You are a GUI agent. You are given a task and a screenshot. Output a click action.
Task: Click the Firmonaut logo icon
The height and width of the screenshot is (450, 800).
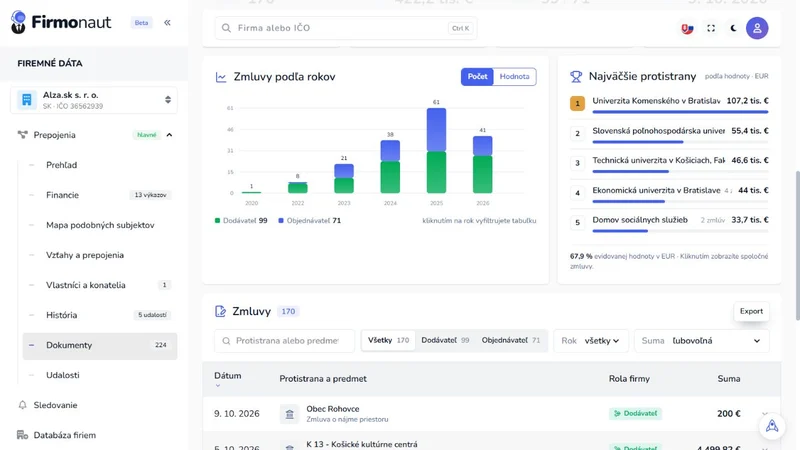point(18,22)
